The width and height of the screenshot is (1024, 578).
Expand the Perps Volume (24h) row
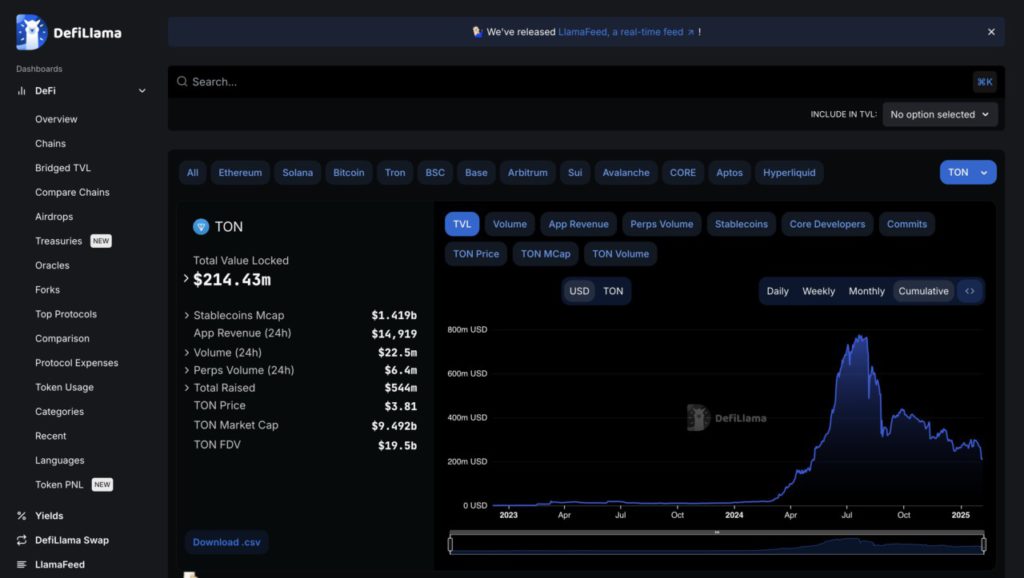click(187, 370)
